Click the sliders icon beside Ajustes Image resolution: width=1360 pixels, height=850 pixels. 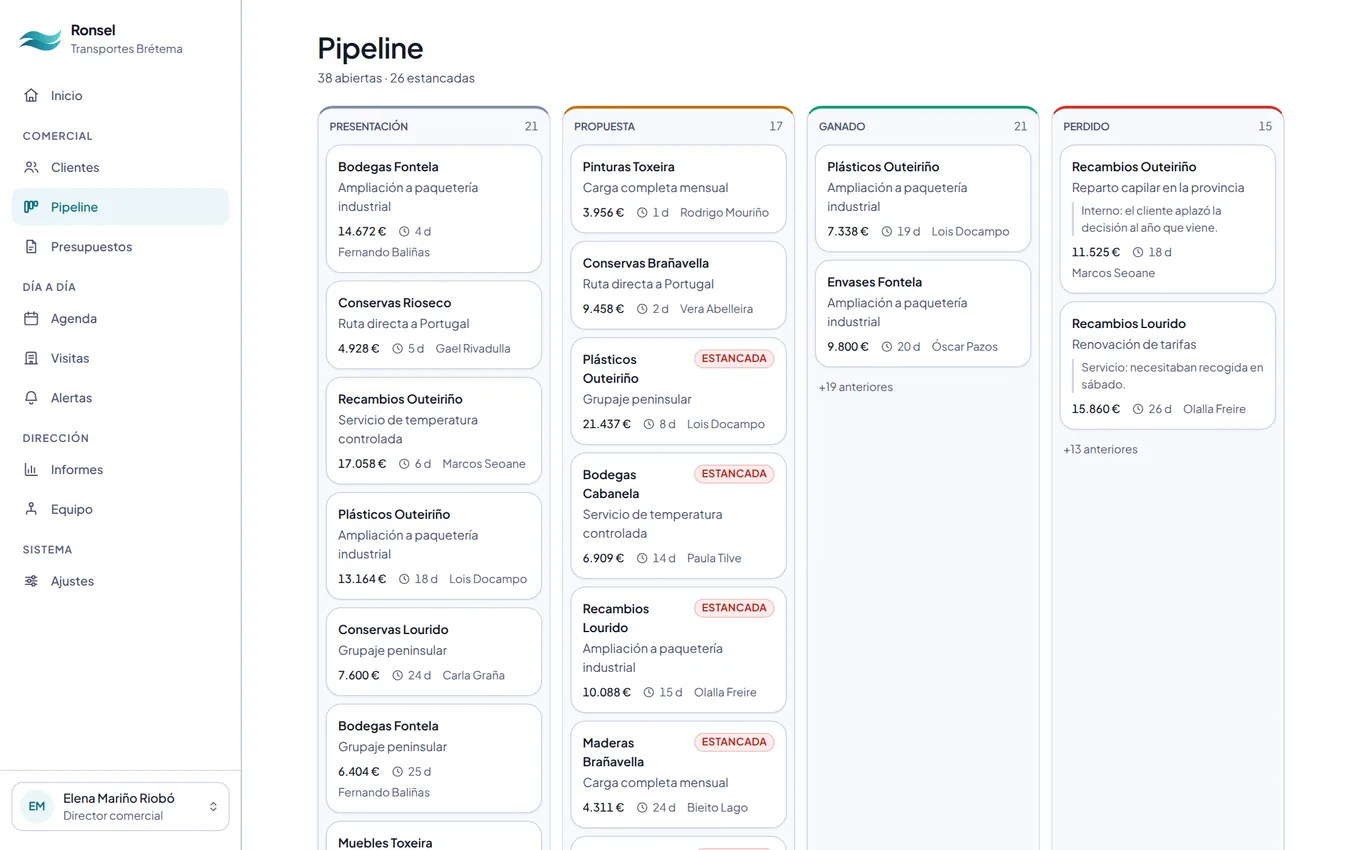tap(32, 581)
